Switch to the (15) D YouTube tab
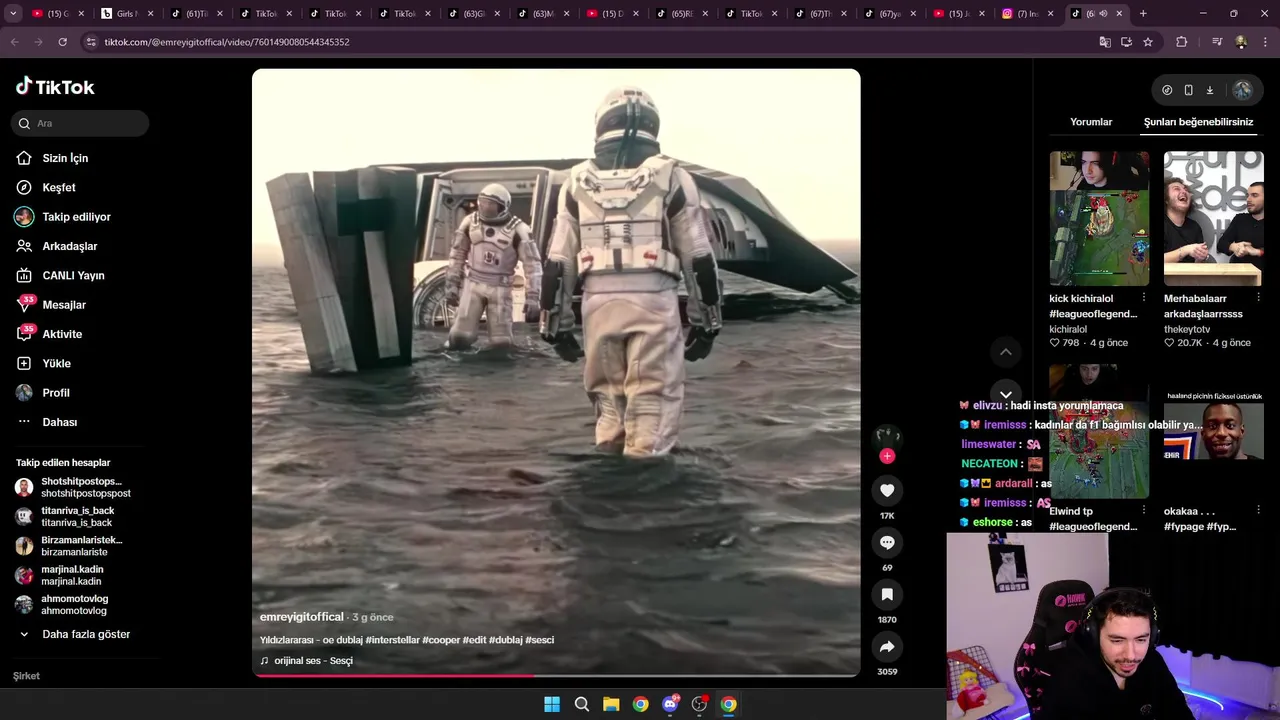Viewport: 1280px width, 720px height. point(612,13)
